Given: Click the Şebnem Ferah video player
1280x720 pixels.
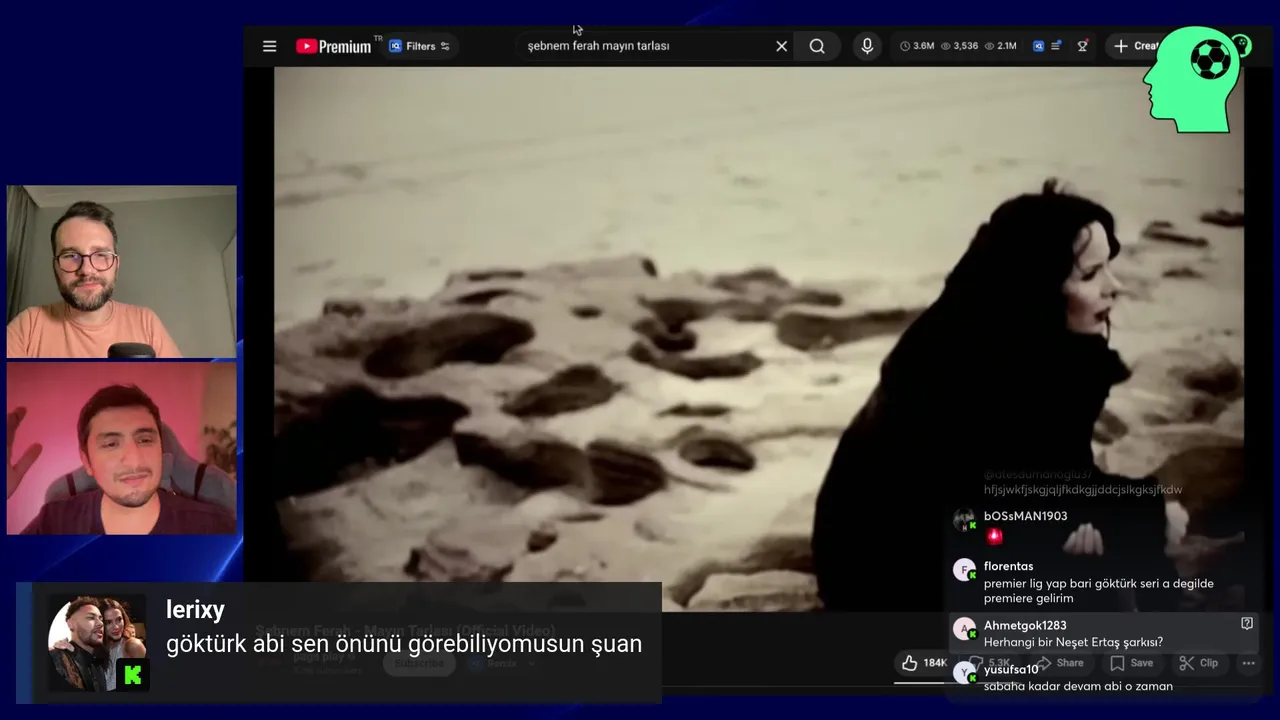Looking at the screenshot, I should point(758,339).
